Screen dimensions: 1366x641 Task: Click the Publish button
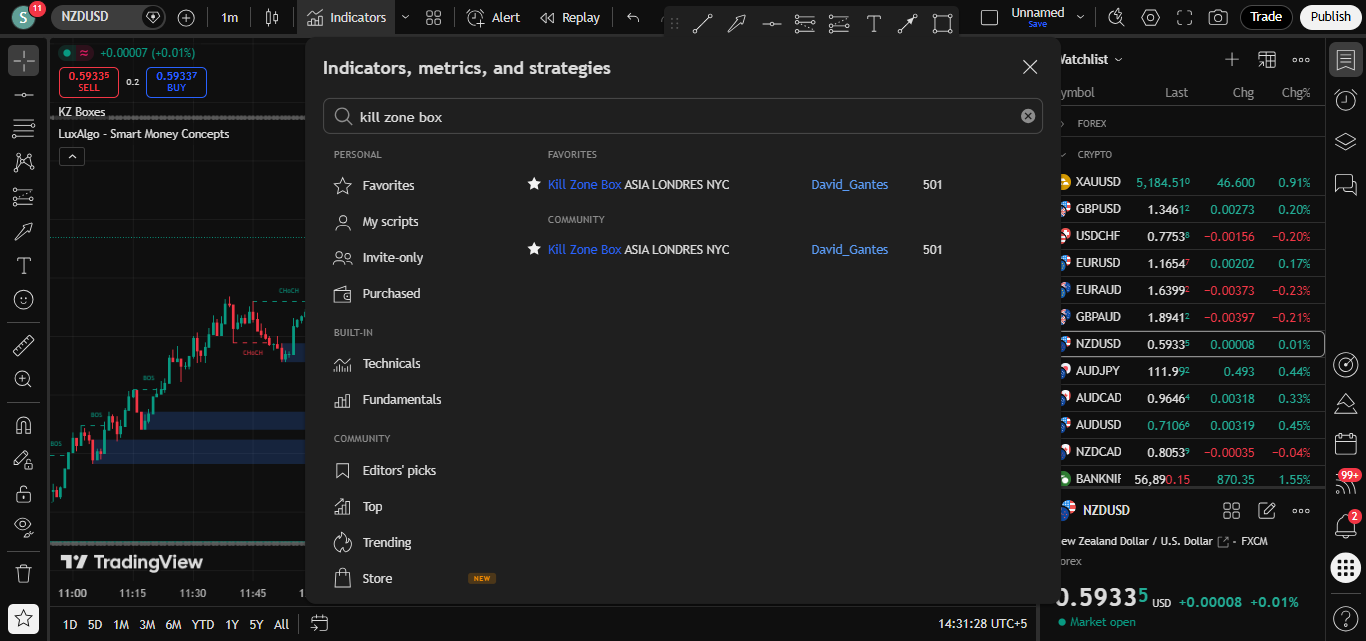click(x=1330, y=17)
